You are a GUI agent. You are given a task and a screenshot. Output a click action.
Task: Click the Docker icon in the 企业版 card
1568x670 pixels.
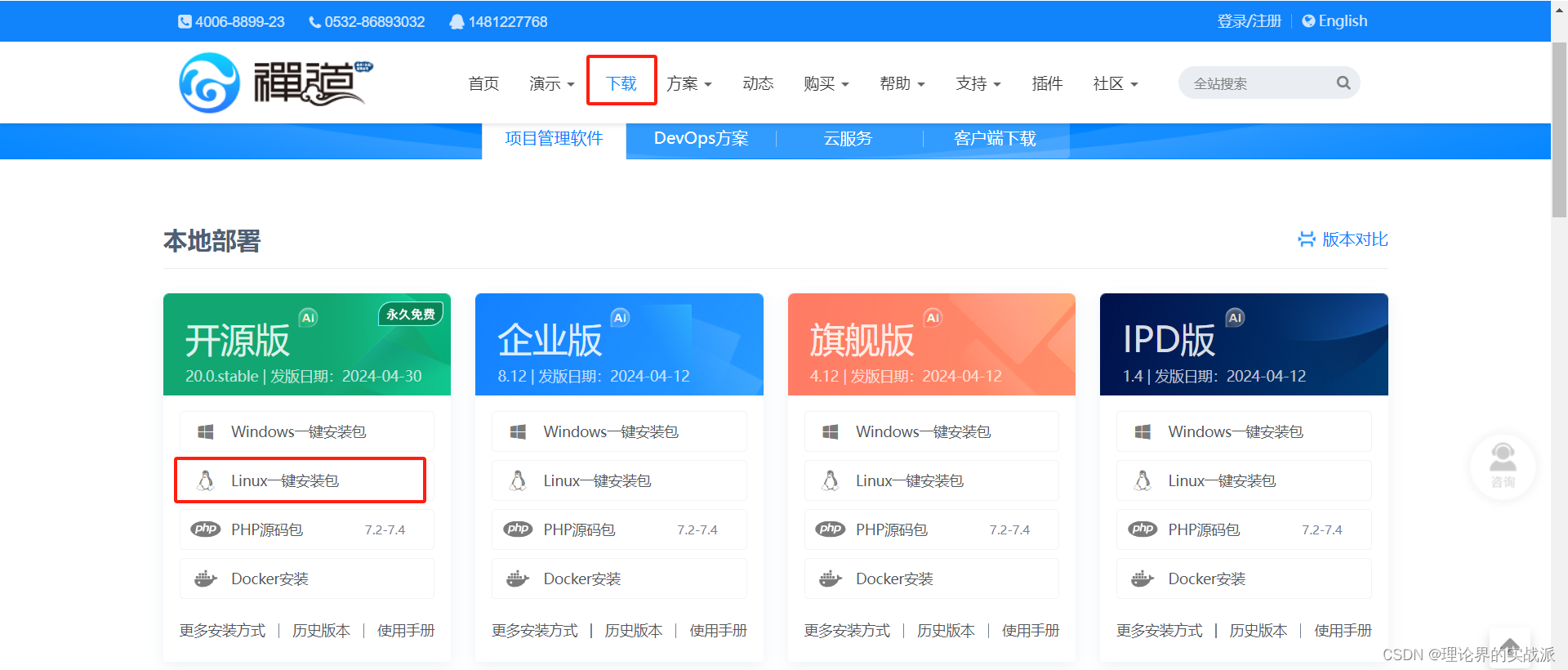(x=518, y=578)
